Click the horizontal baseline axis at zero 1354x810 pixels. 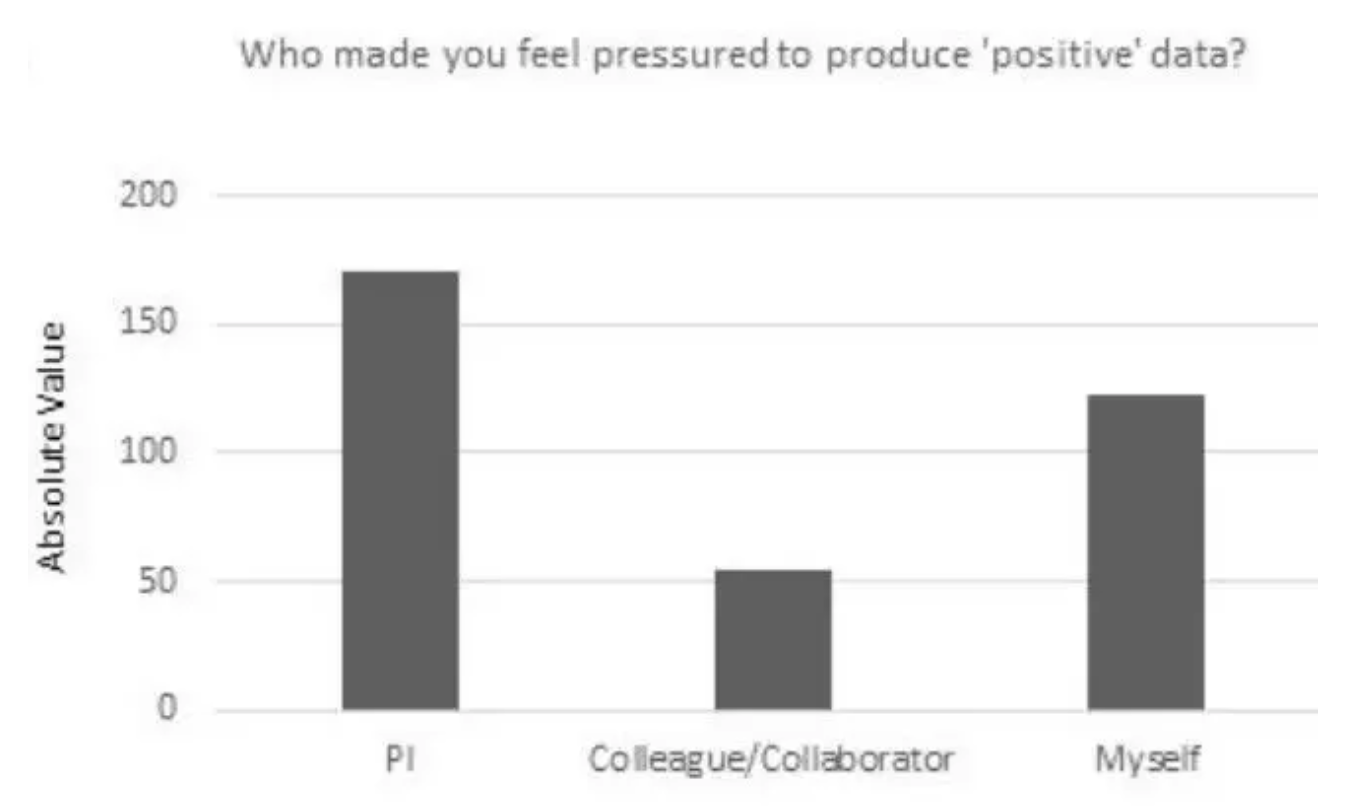coord(766,711)
